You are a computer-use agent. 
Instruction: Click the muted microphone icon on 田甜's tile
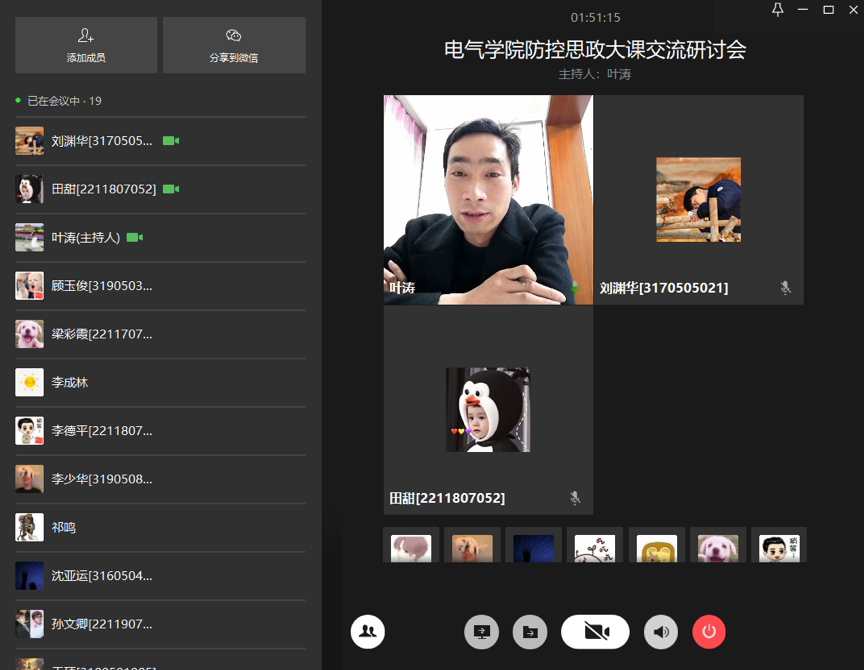[575, 498]
